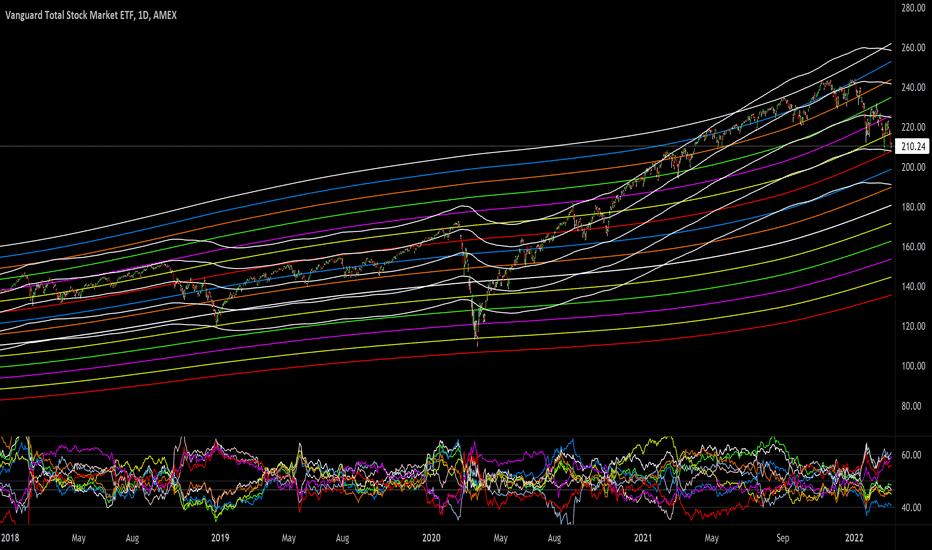Click the 2019 time axis label
This screenshot has width=932, height=550.
220,538
